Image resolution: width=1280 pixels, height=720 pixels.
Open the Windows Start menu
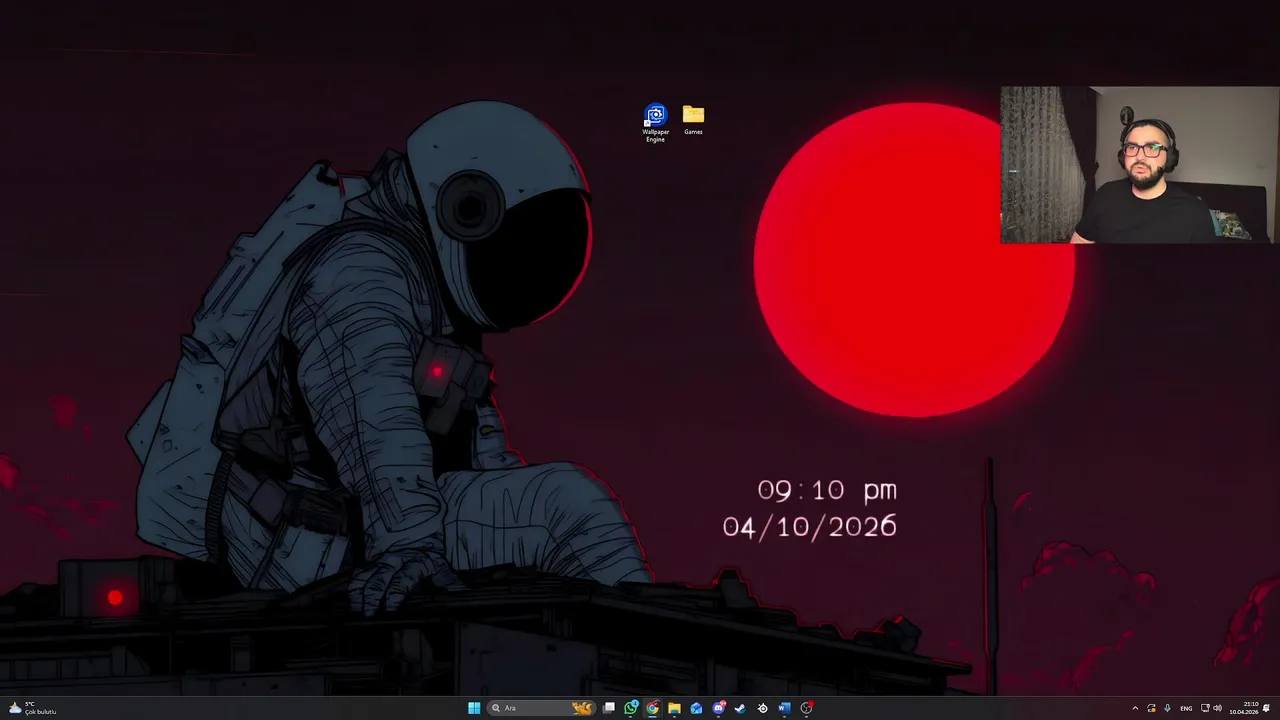pyautogui.click(x=474, y=708)
